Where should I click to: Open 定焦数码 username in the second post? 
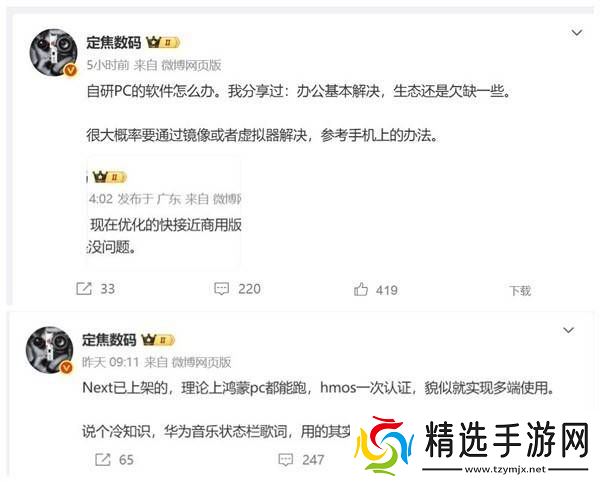click(x=109, y=340)
